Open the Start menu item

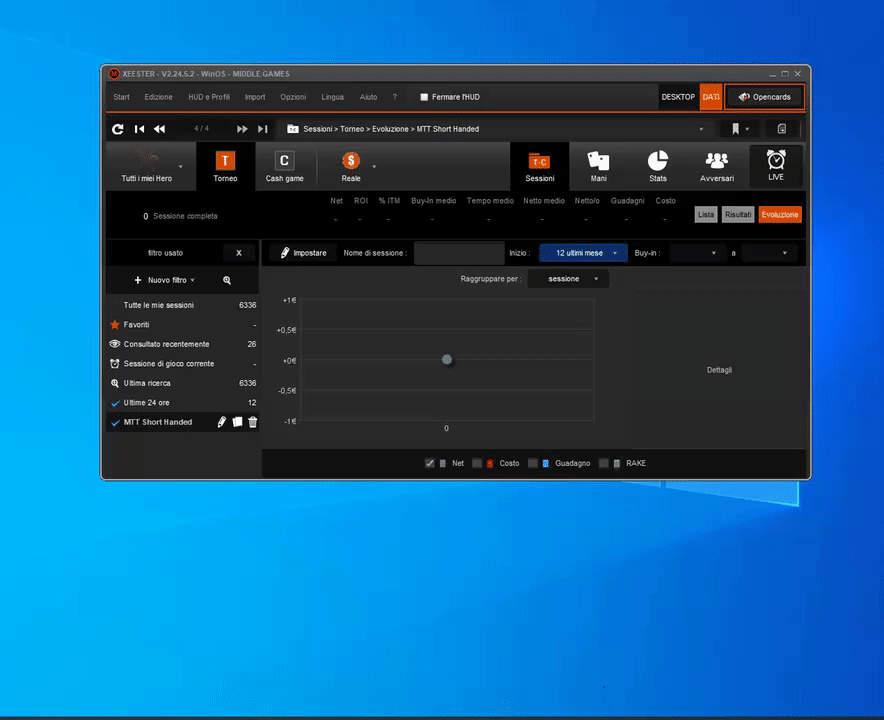[121, 97]
